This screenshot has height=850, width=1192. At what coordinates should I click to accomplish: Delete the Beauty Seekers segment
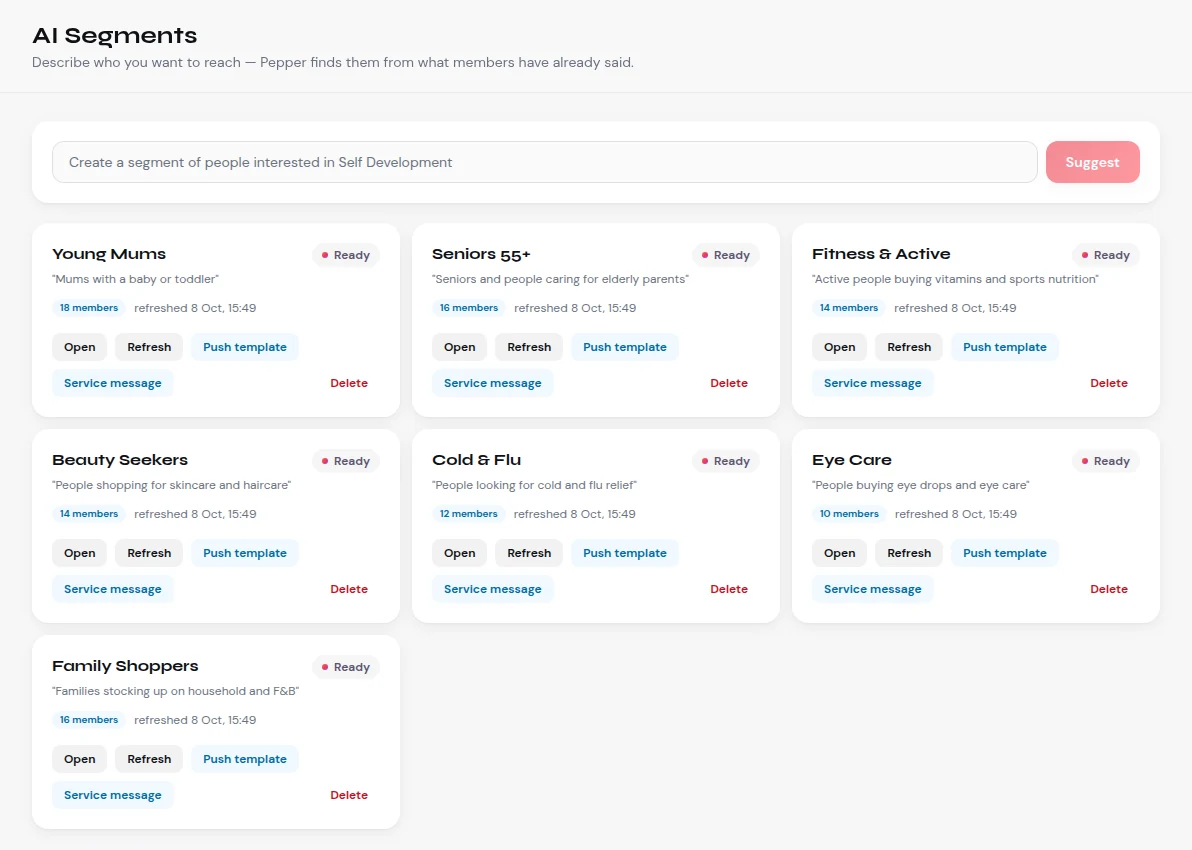point(349,589)
